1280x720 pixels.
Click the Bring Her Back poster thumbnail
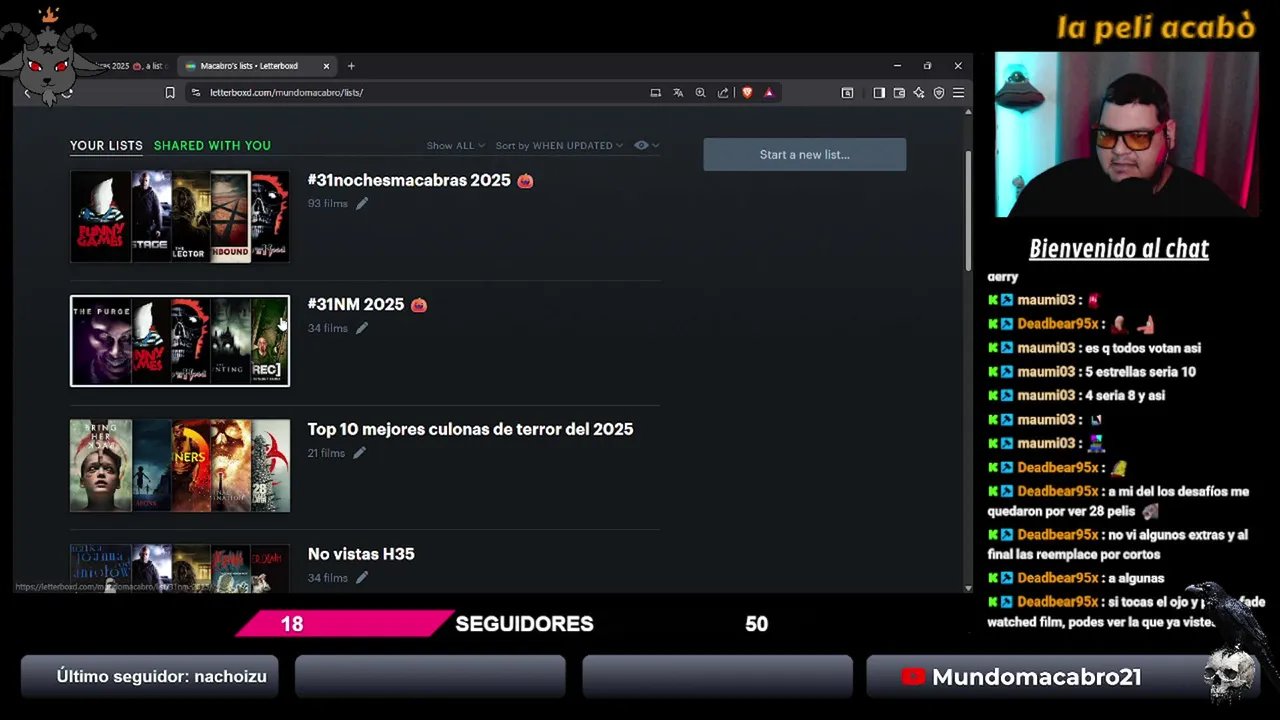tap(100, 466)
